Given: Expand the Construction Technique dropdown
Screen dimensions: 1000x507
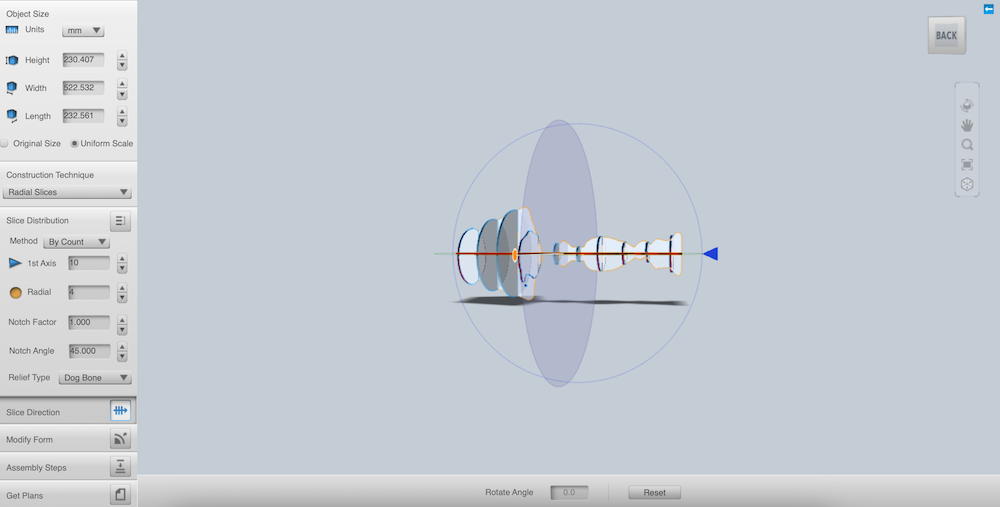Looking at the screenshot, I should point(68,192).
